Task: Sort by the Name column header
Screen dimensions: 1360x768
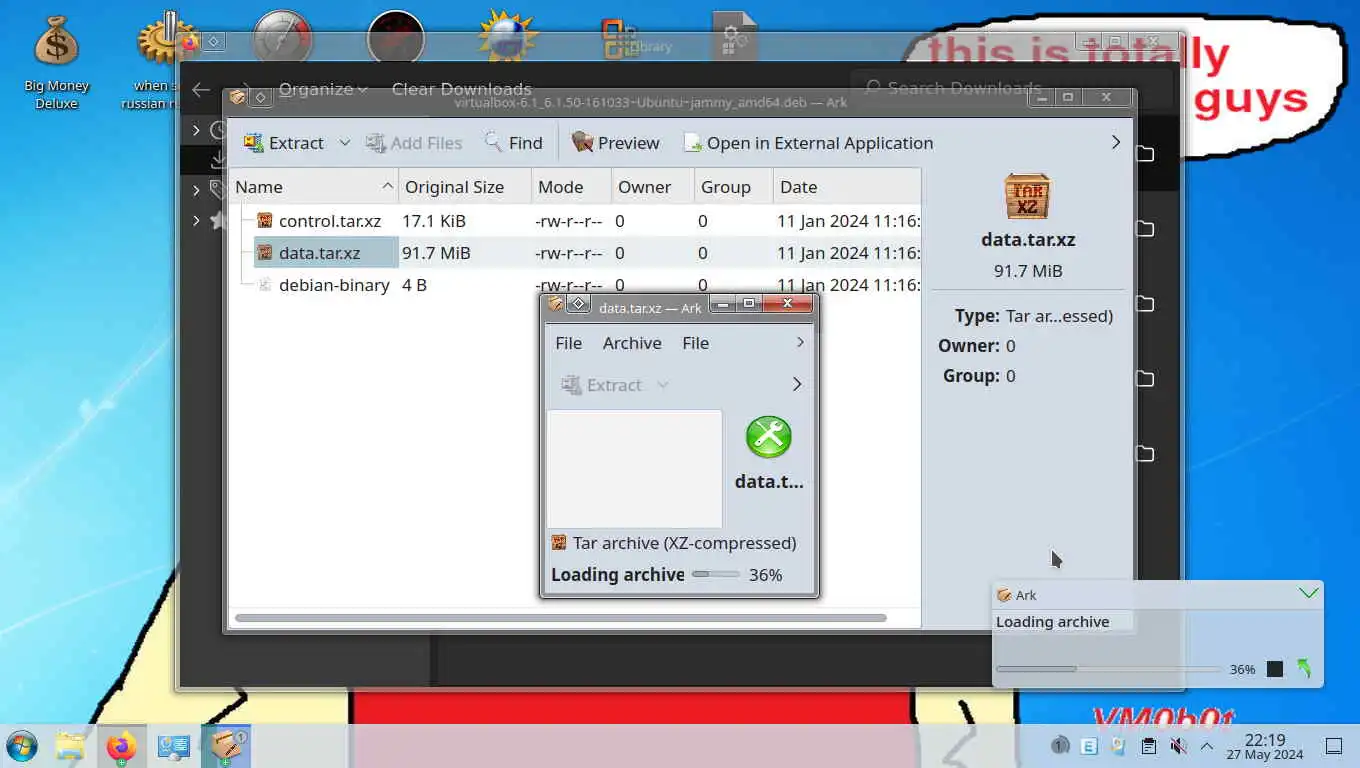Action: click(313, 187)
